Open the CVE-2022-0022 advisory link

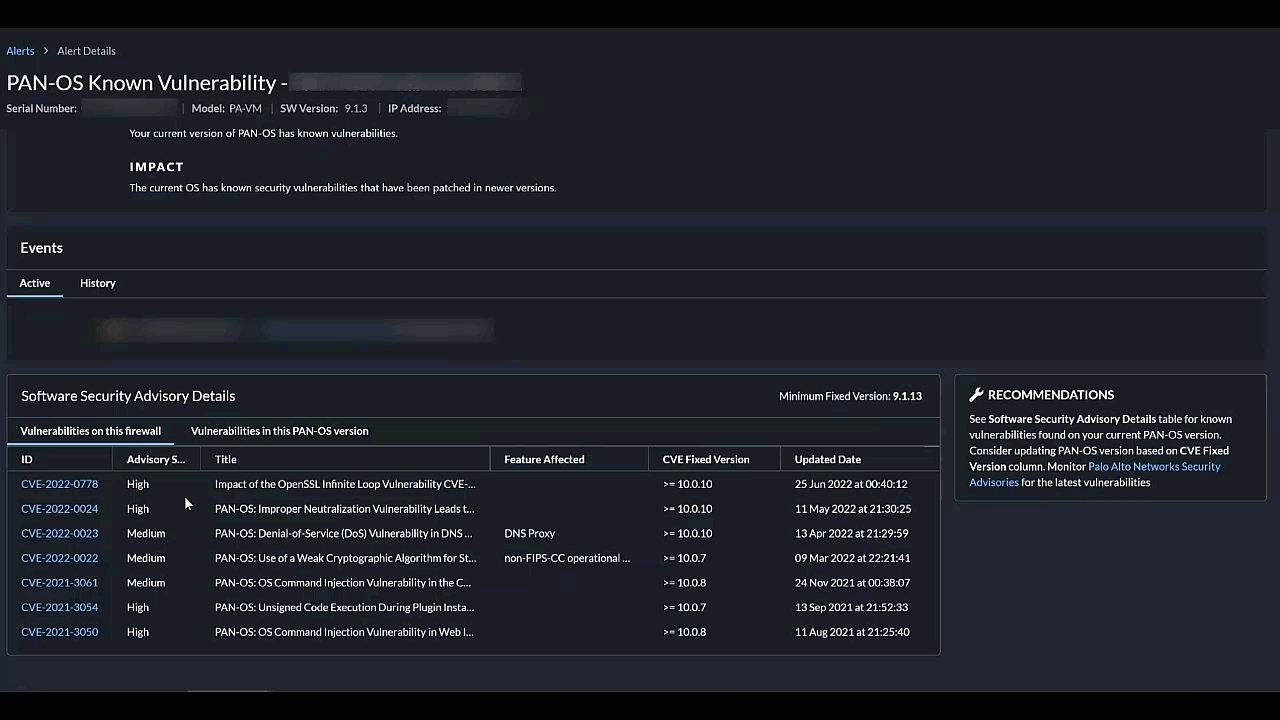(x=59, y=558)
